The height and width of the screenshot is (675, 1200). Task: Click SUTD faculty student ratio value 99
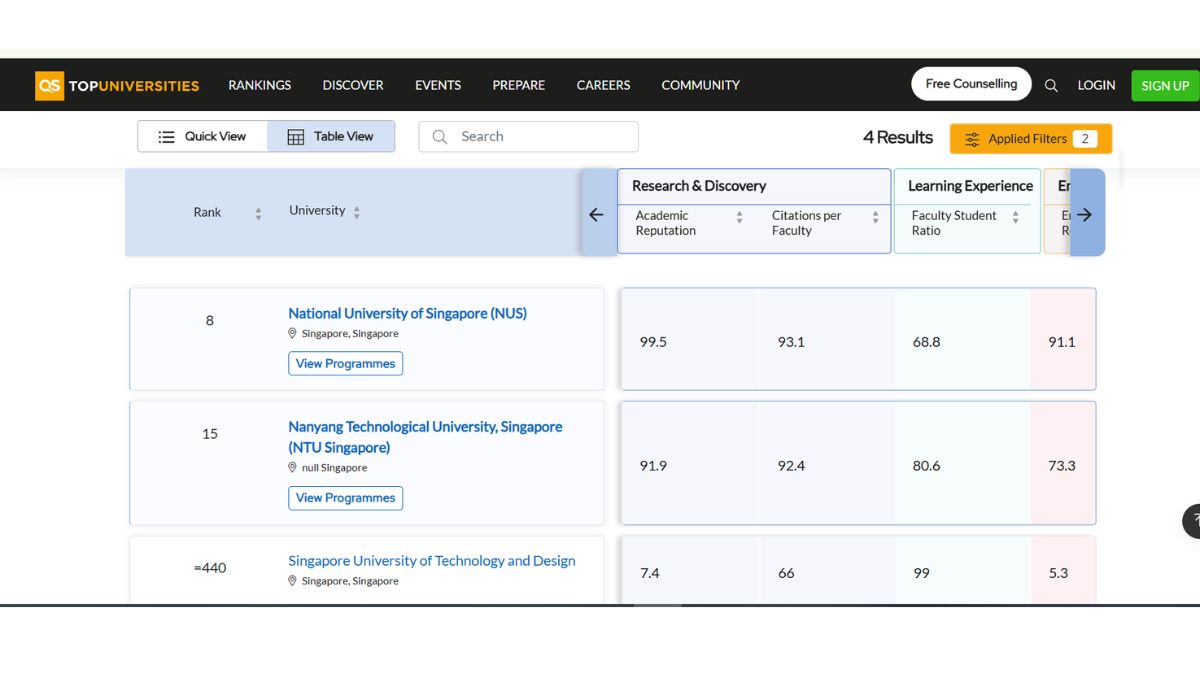pos(921,573)
